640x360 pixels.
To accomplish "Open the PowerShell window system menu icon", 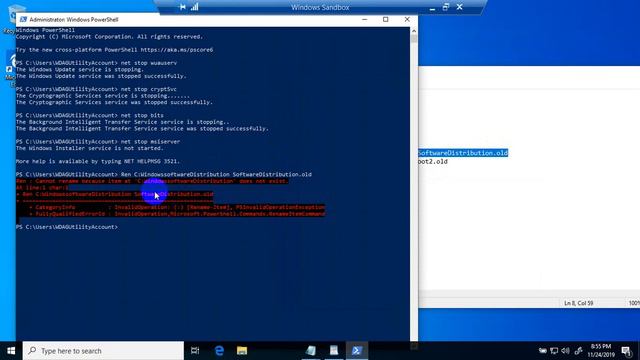I will pyautogui.click(x=23, y=19).
